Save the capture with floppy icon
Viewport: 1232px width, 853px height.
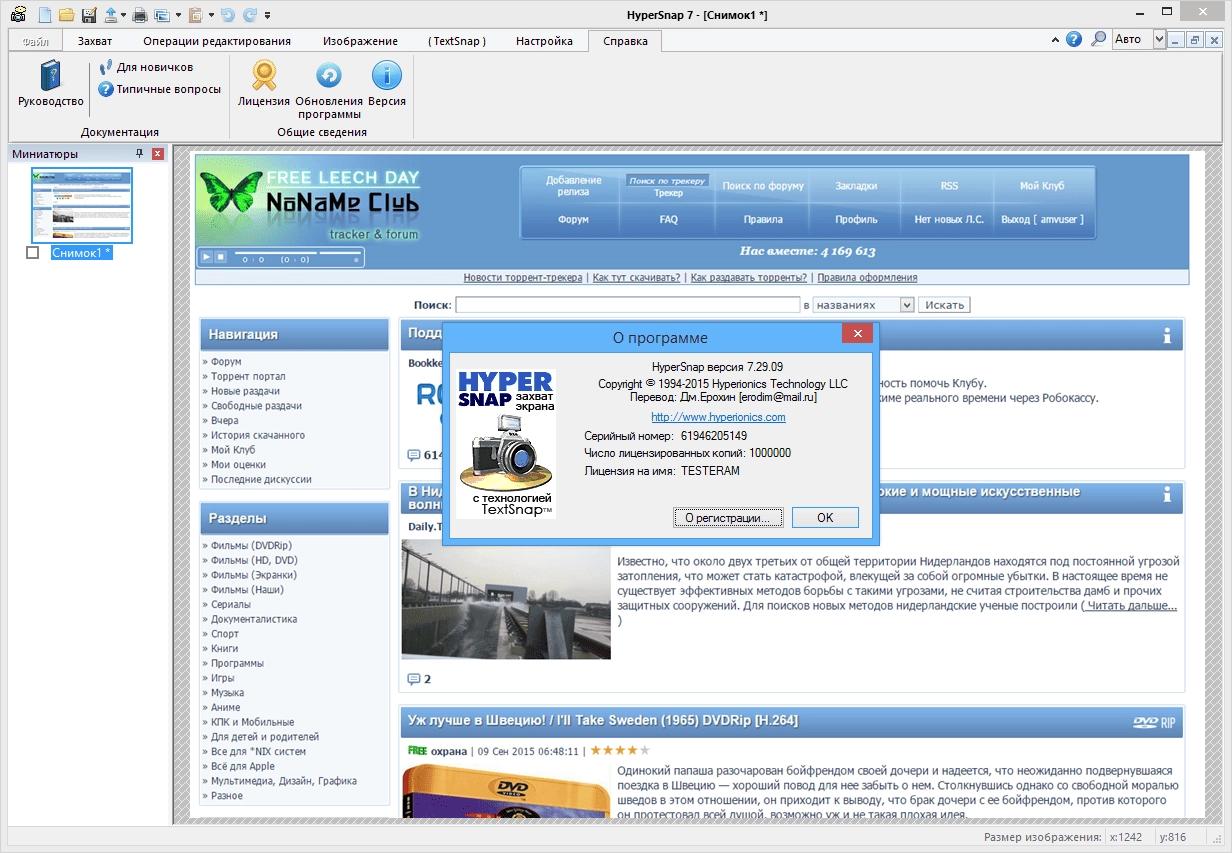89,15
